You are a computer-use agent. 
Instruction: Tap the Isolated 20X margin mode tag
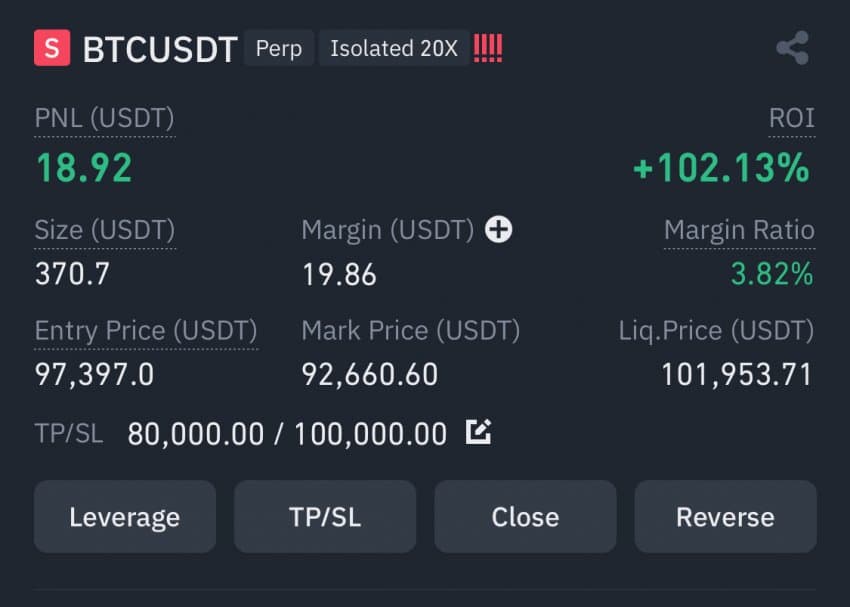[x=394, y=48]
